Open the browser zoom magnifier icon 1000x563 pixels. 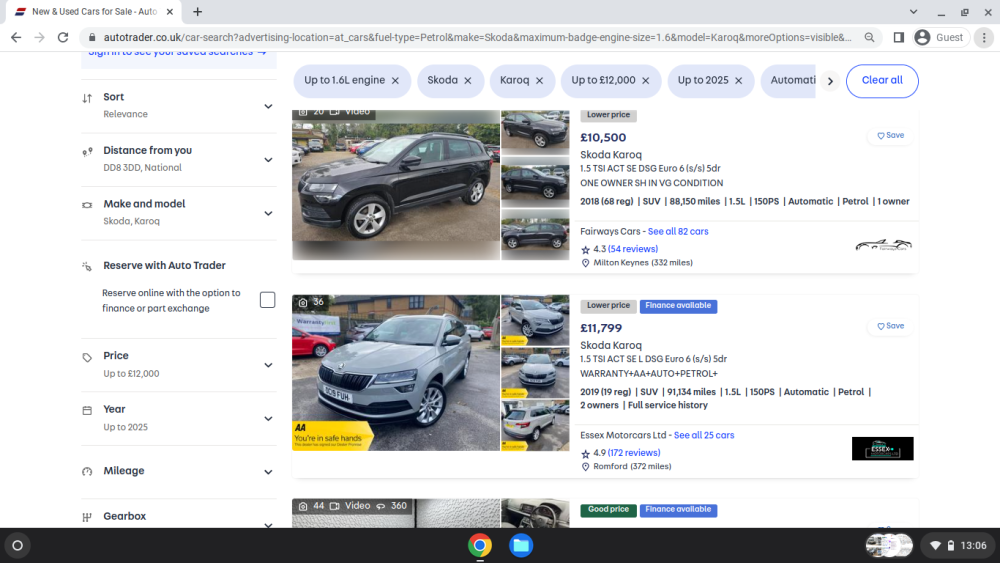(869, 38)
